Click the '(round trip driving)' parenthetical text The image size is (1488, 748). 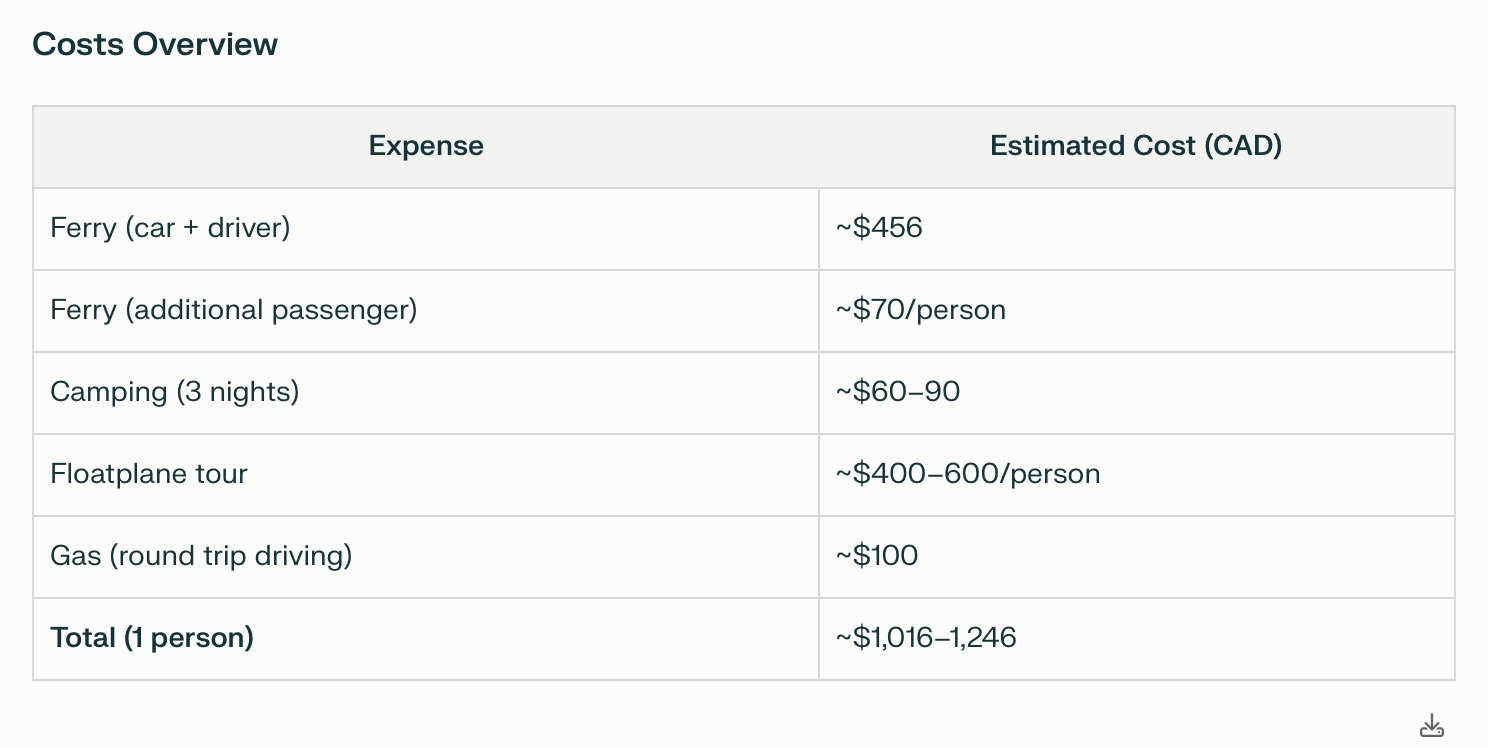[232, 556]
